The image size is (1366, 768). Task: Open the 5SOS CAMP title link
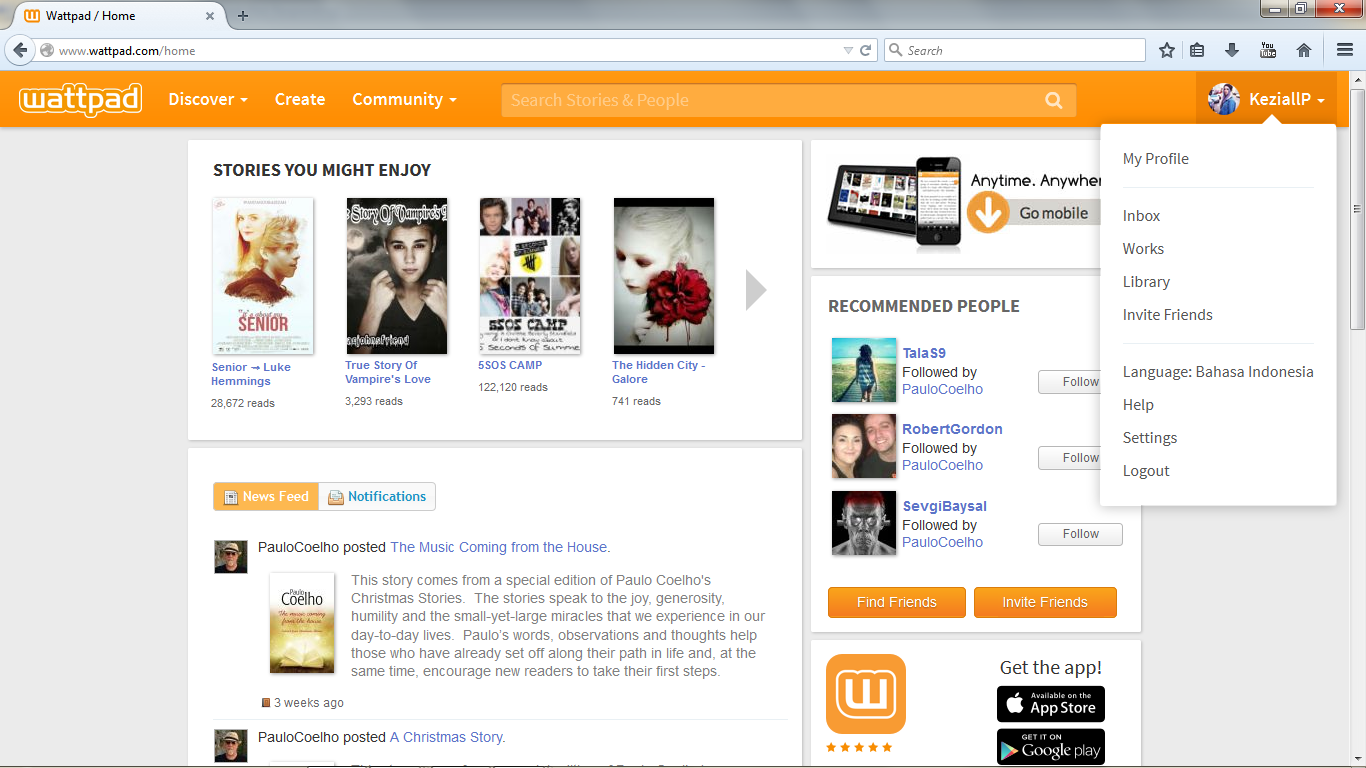(510, 365)
